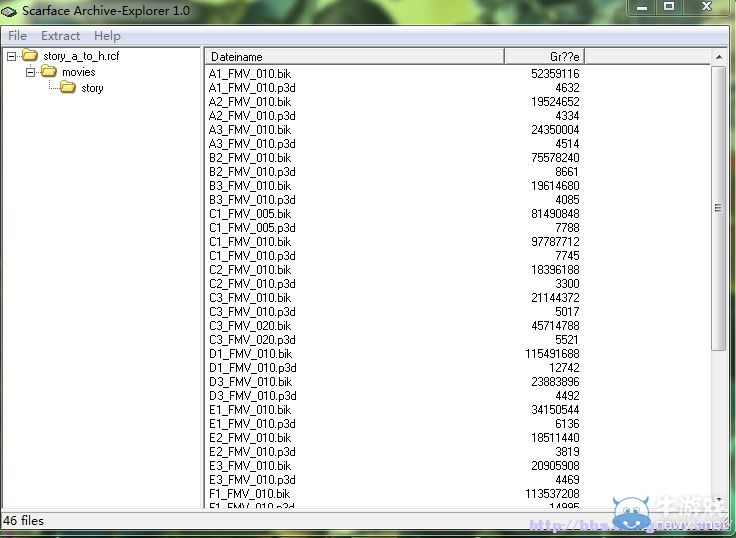The image size is (736, 538).
Task: Collapse the story_a_to_h.rcf tree node
Action: tap(11, 56)
